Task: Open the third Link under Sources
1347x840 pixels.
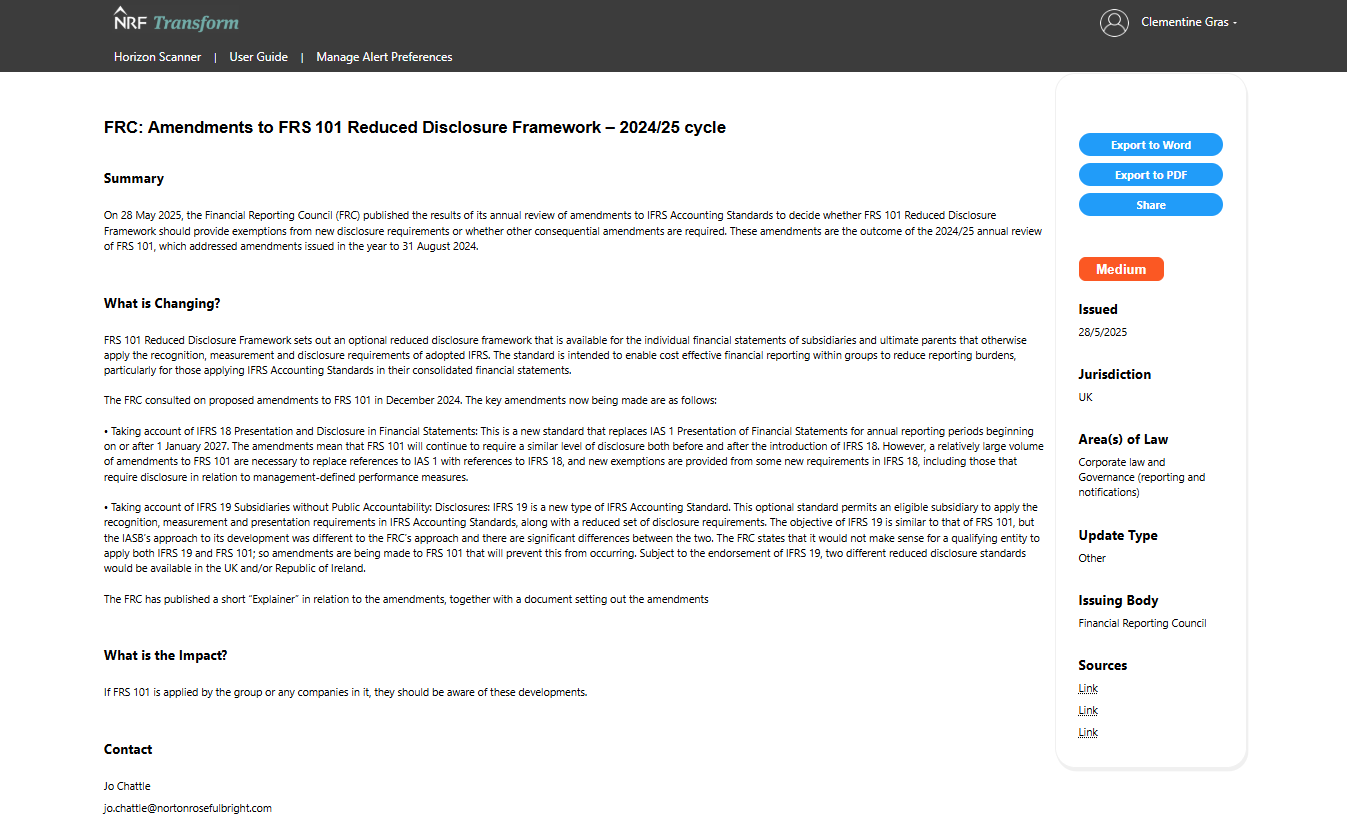Action: [x=1088, y=732]
